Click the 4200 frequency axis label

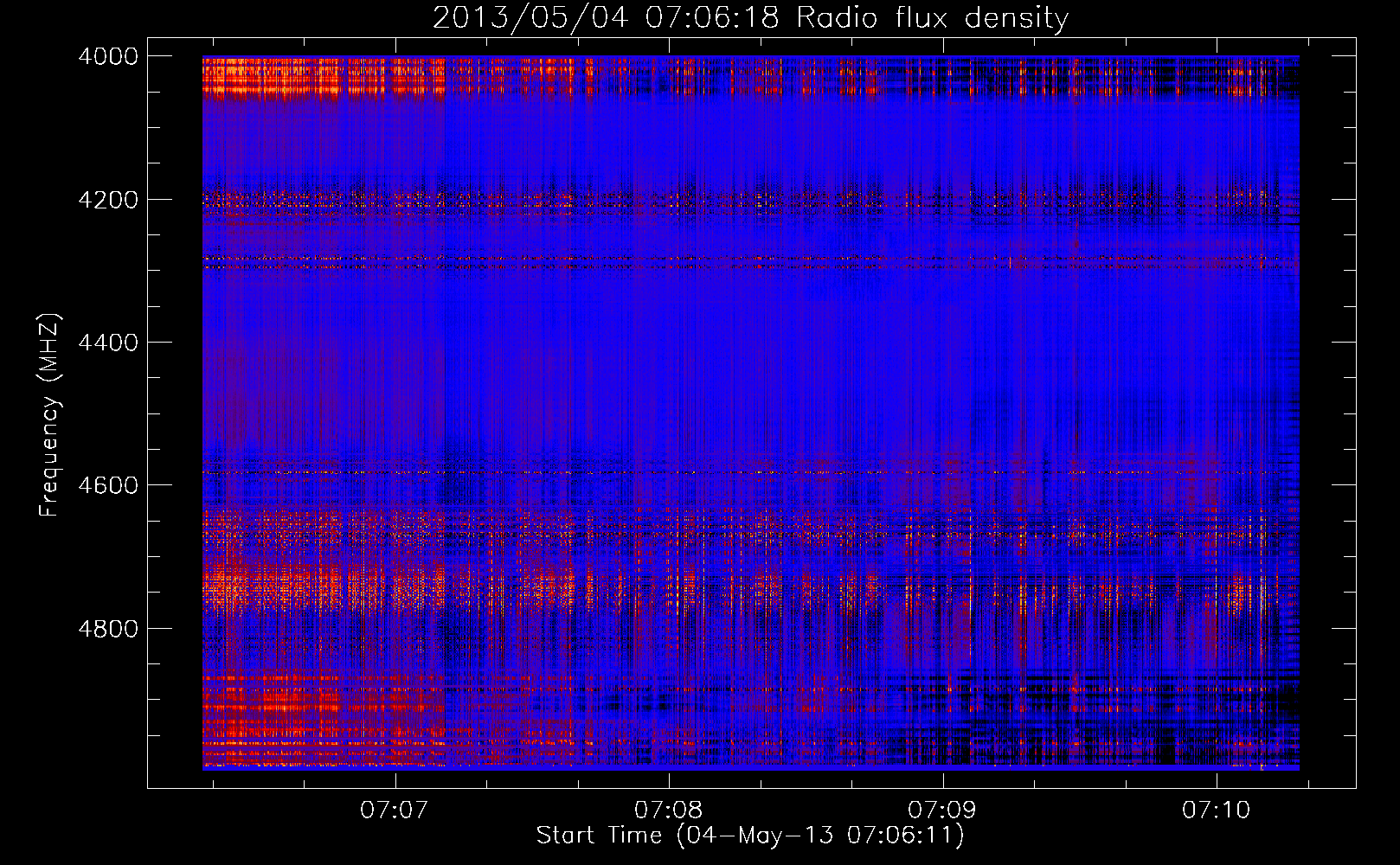point(108,200)
